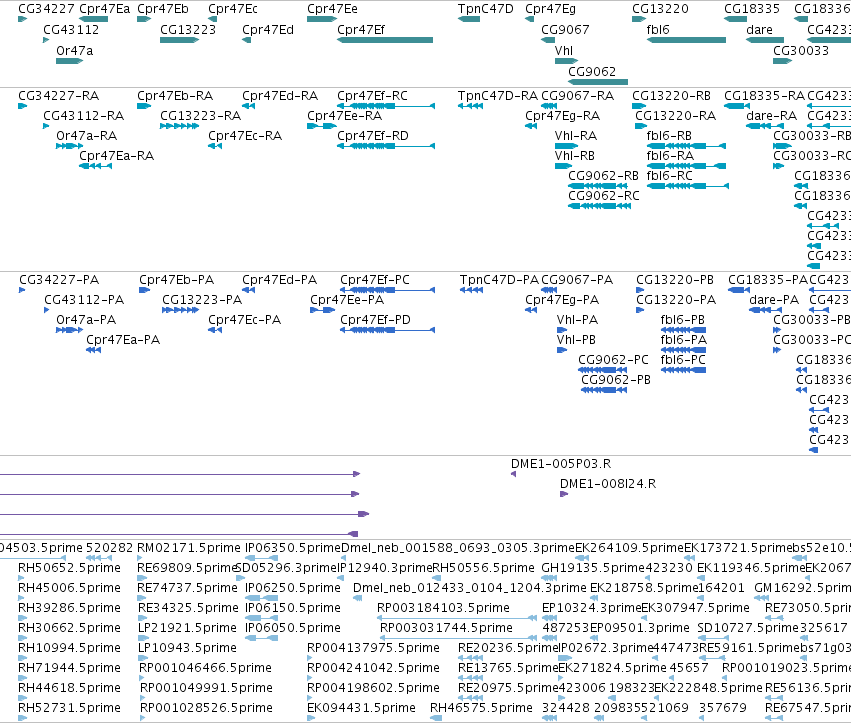
Task: Click EST RP004137975.5prime
Action: (311, 658)
